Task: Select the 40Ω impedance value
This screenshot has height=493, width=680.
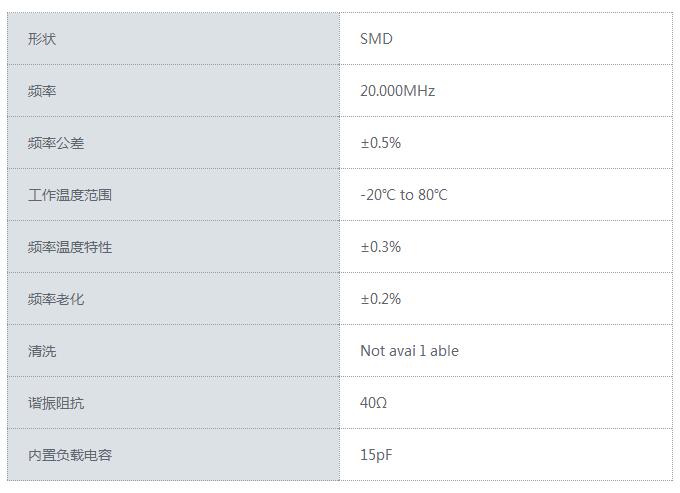Action: pos(373,403)
